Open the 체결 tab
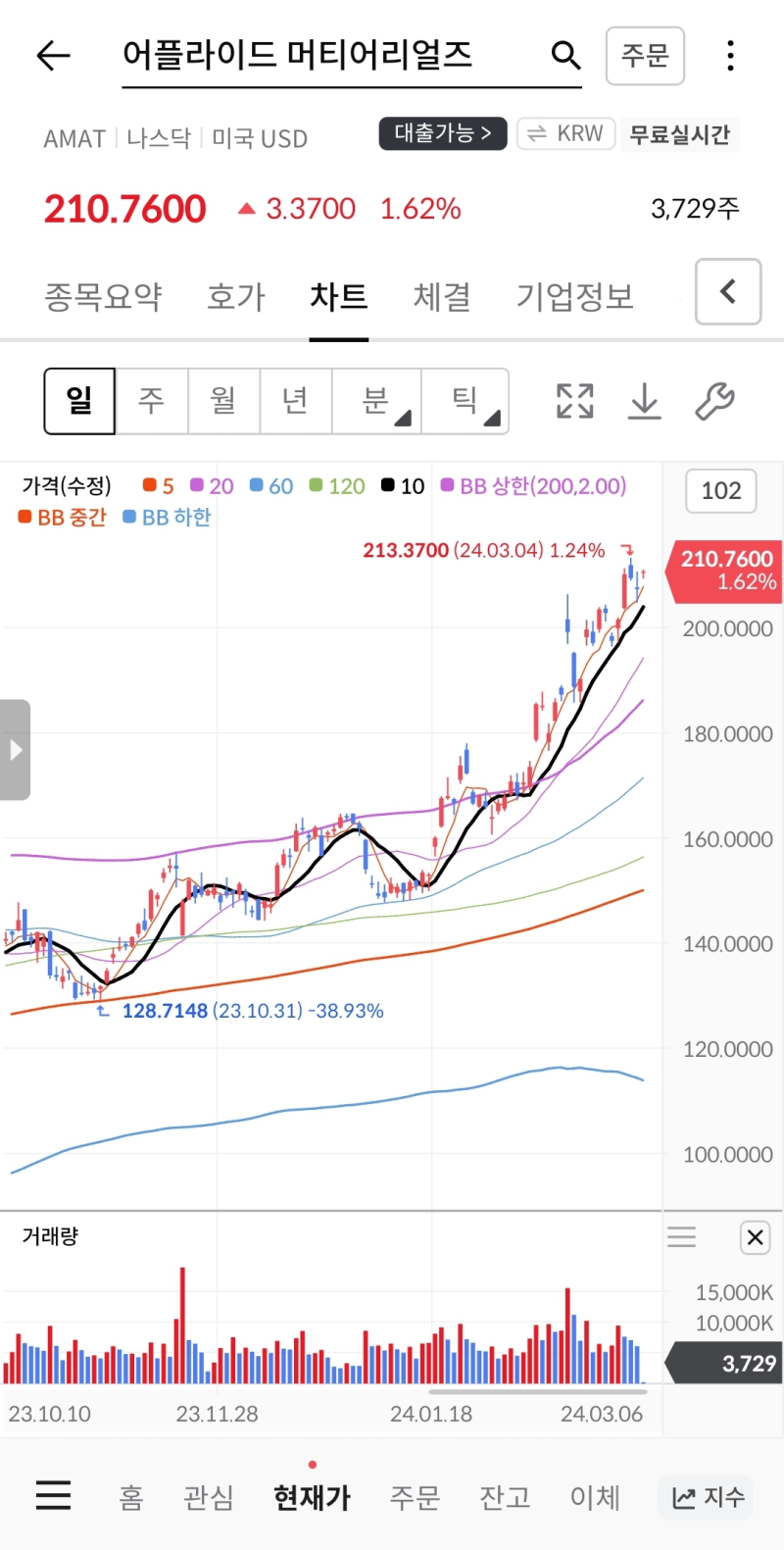This screenshot has height=1550, width=784. click(442, 296)
